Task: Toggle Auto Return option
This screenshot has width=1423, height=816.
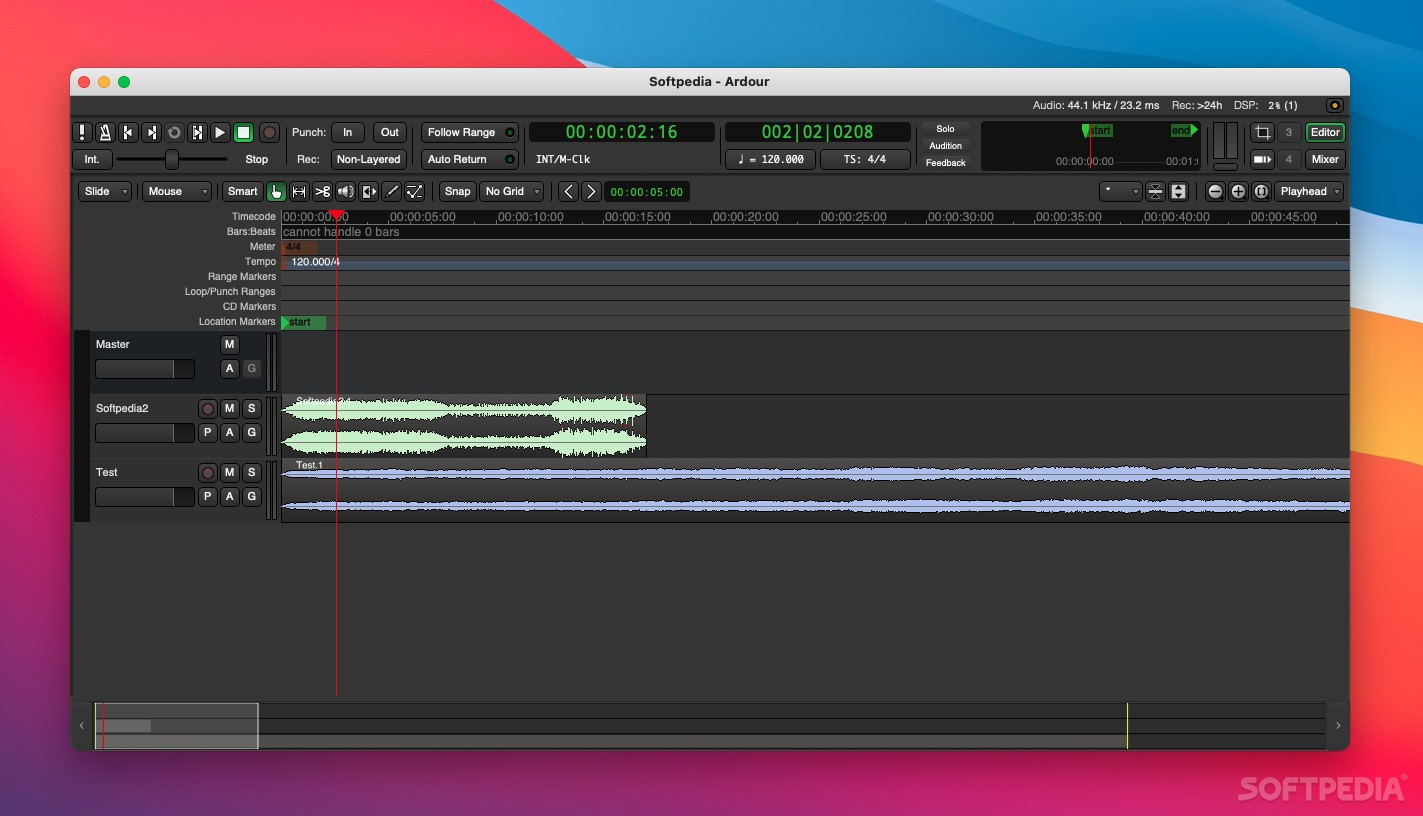Action: tap(470, 159)
